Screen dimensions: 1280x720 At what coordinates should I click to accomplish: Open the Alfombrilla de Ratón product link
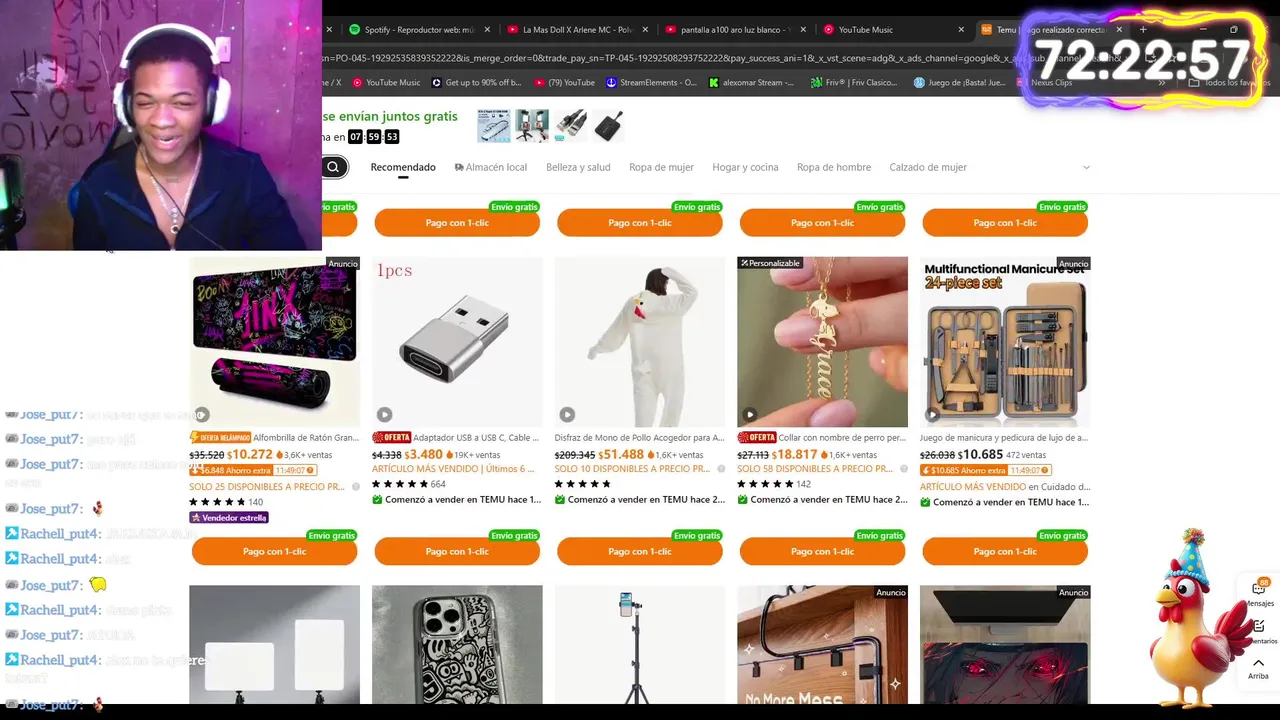[306, 437]
